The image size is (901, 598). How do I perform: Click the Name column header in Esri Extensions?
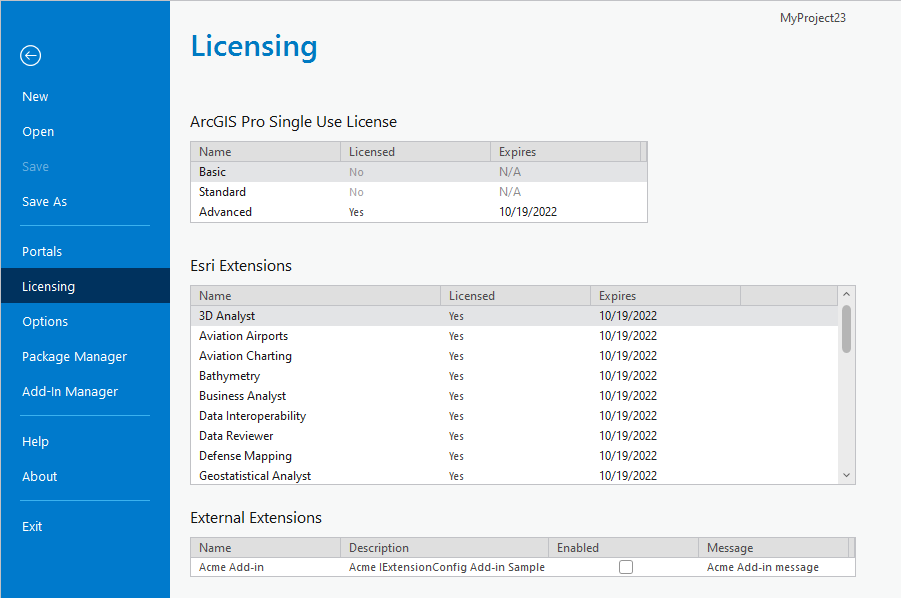tap(215, 295)
